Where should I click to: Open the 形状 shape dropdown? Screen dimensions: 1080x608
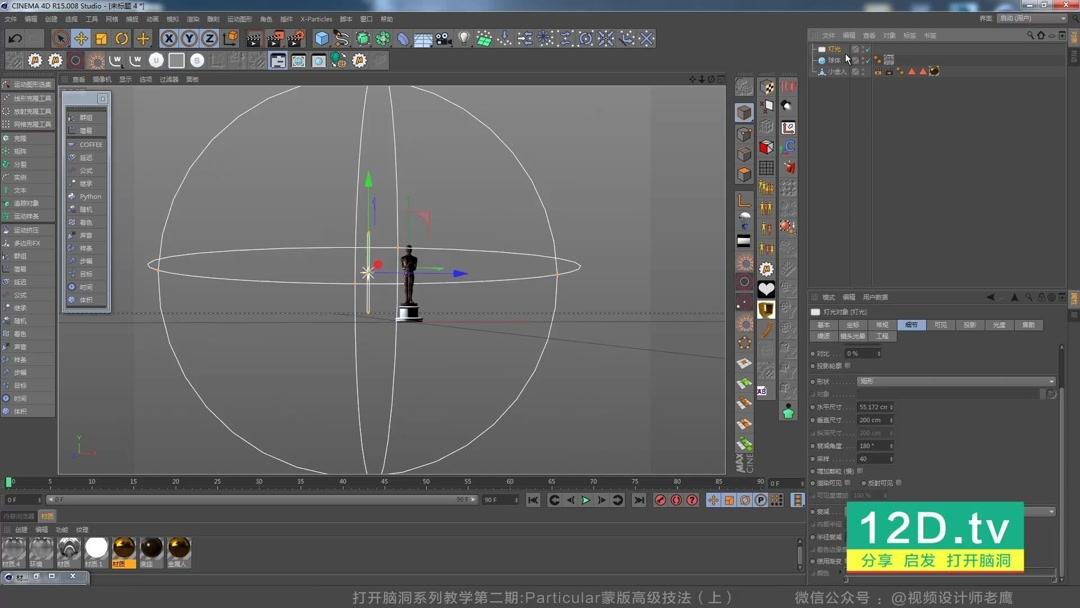pyautogui.click(x=955, y=381)
